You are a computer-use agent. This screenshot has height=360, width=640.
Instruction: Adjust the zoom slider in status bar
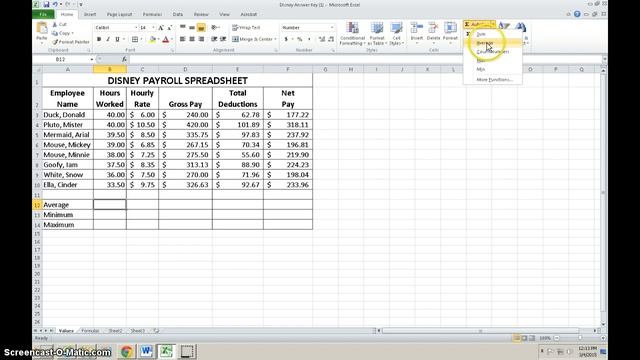pos(580,338)
